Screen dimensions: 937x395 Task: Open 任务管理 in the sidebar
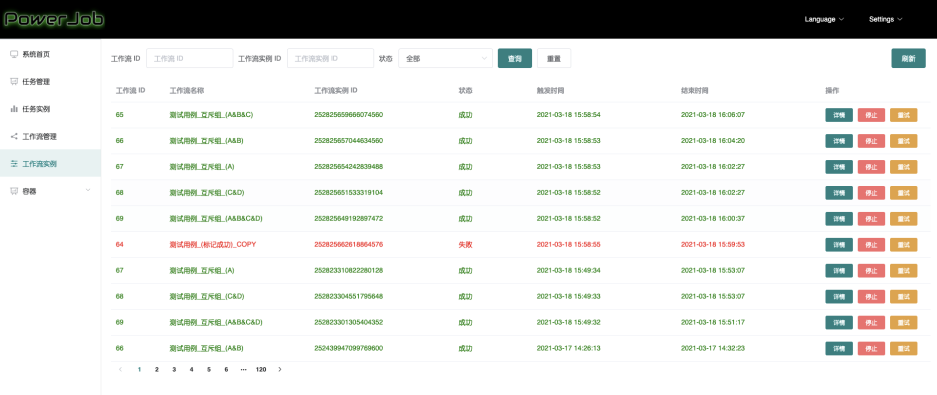pyautogui.click(x=50, y=82)
